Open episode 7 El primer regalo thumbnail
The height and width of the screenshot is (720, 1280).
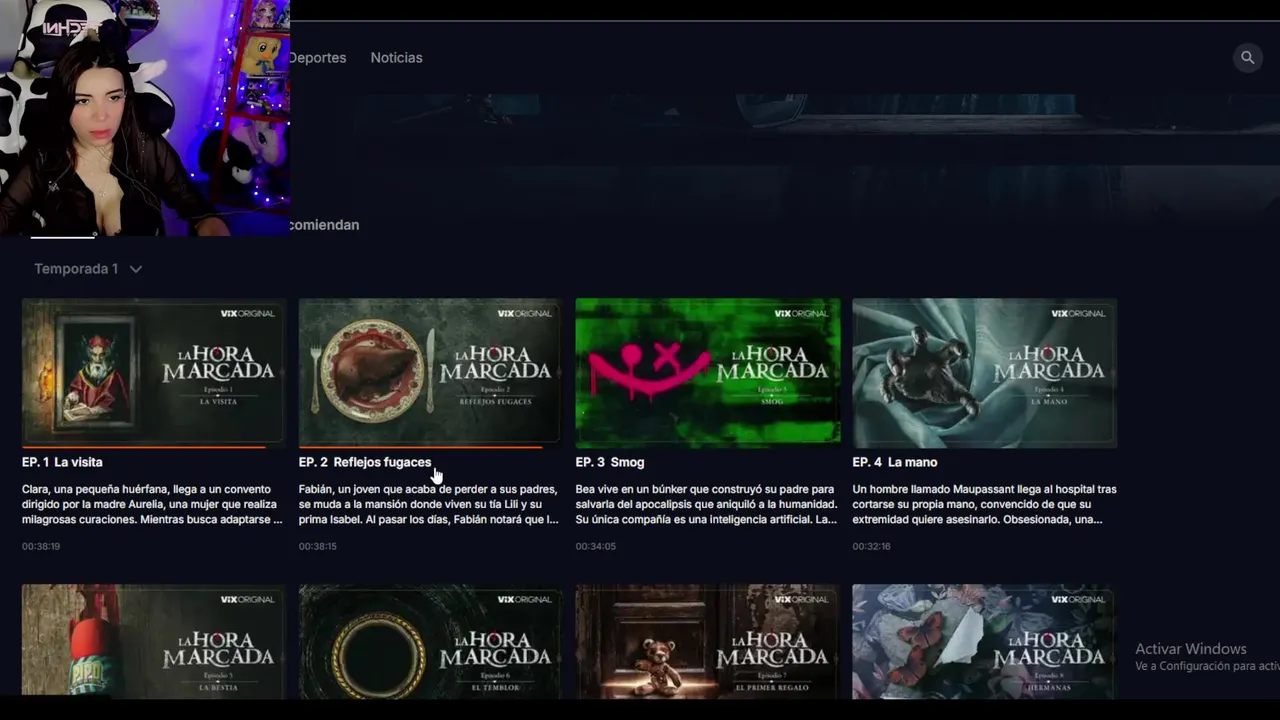click(708, 640)
